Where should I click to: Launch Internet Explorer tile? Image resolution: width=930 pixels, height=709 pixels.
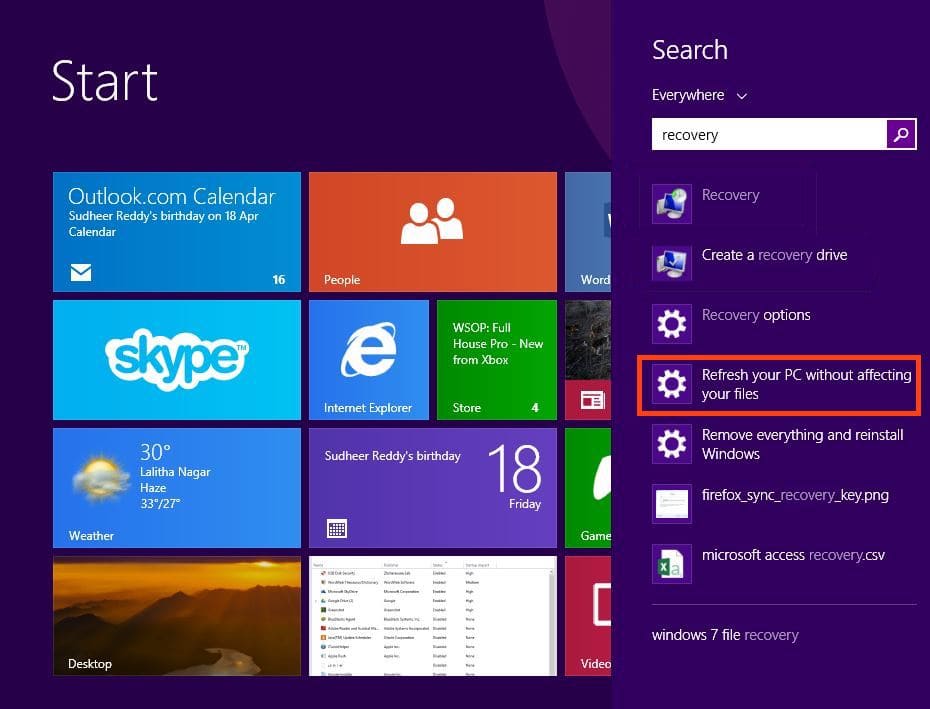(368, 359)
